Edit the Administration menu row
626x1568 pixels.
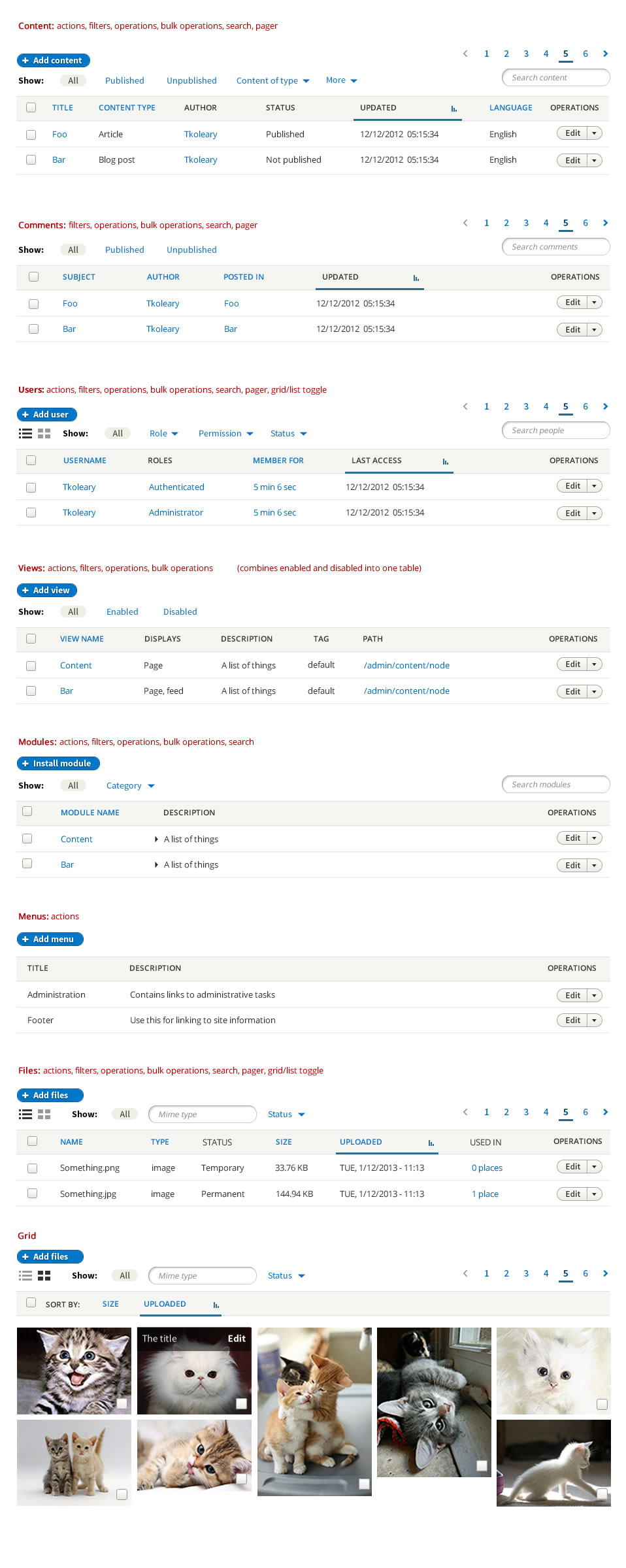[x=572, y=995]
